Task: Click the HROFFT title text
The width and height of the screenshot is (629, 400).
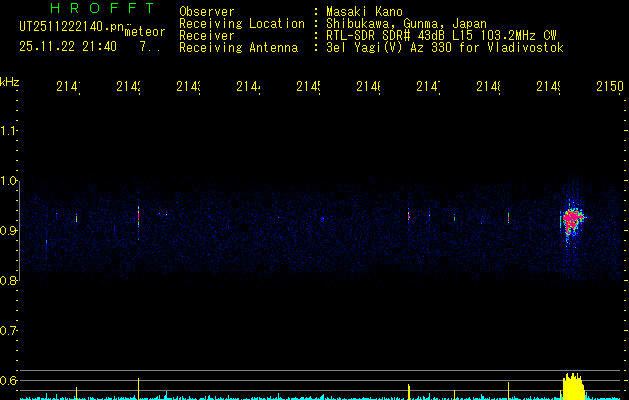Action: coord(103,8)
